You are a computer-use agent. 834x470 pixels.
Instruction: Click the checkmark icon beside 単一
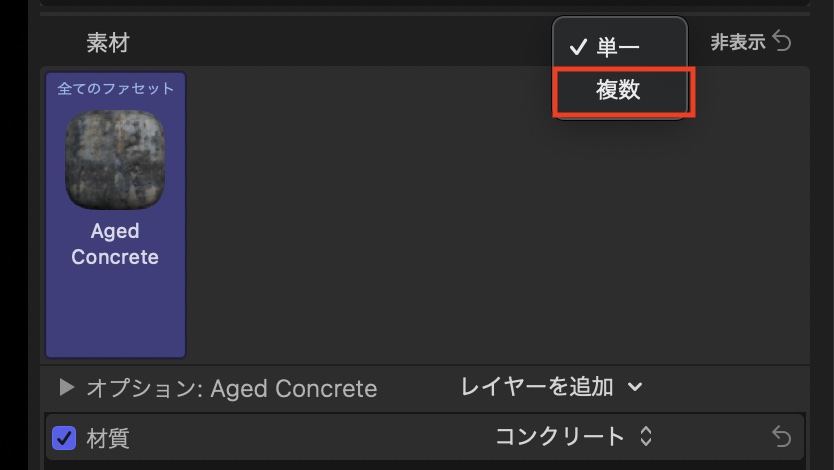[577, 47]
